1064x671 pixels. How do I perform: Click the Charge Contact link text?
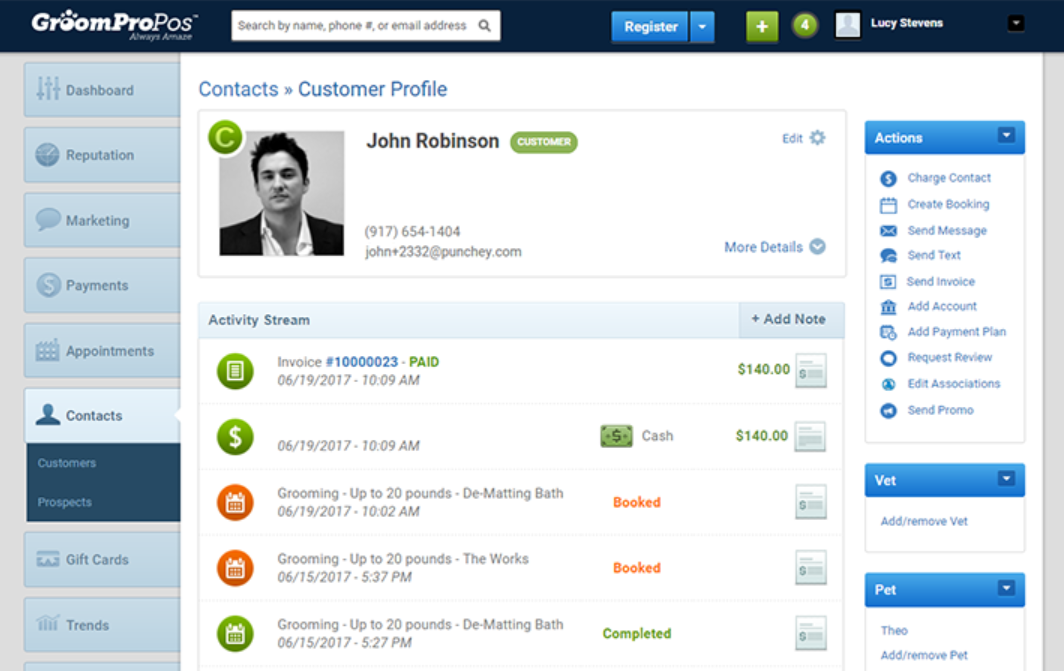[949, 178]
